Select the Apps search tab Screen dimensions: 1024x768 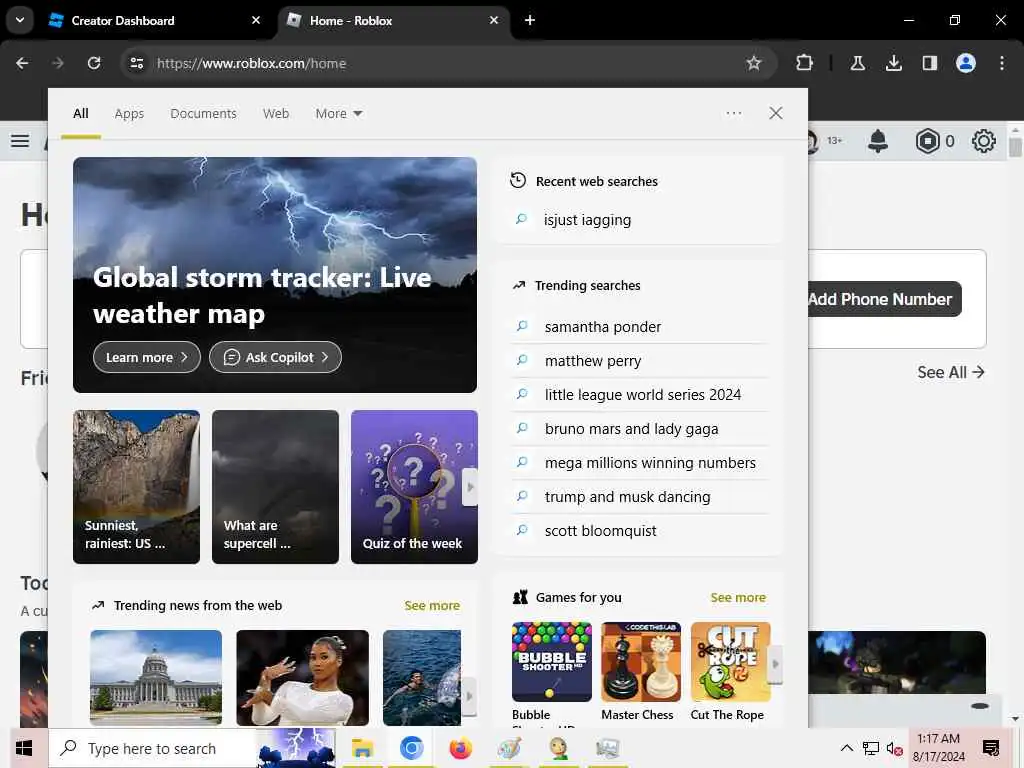[x=129, y=114]
